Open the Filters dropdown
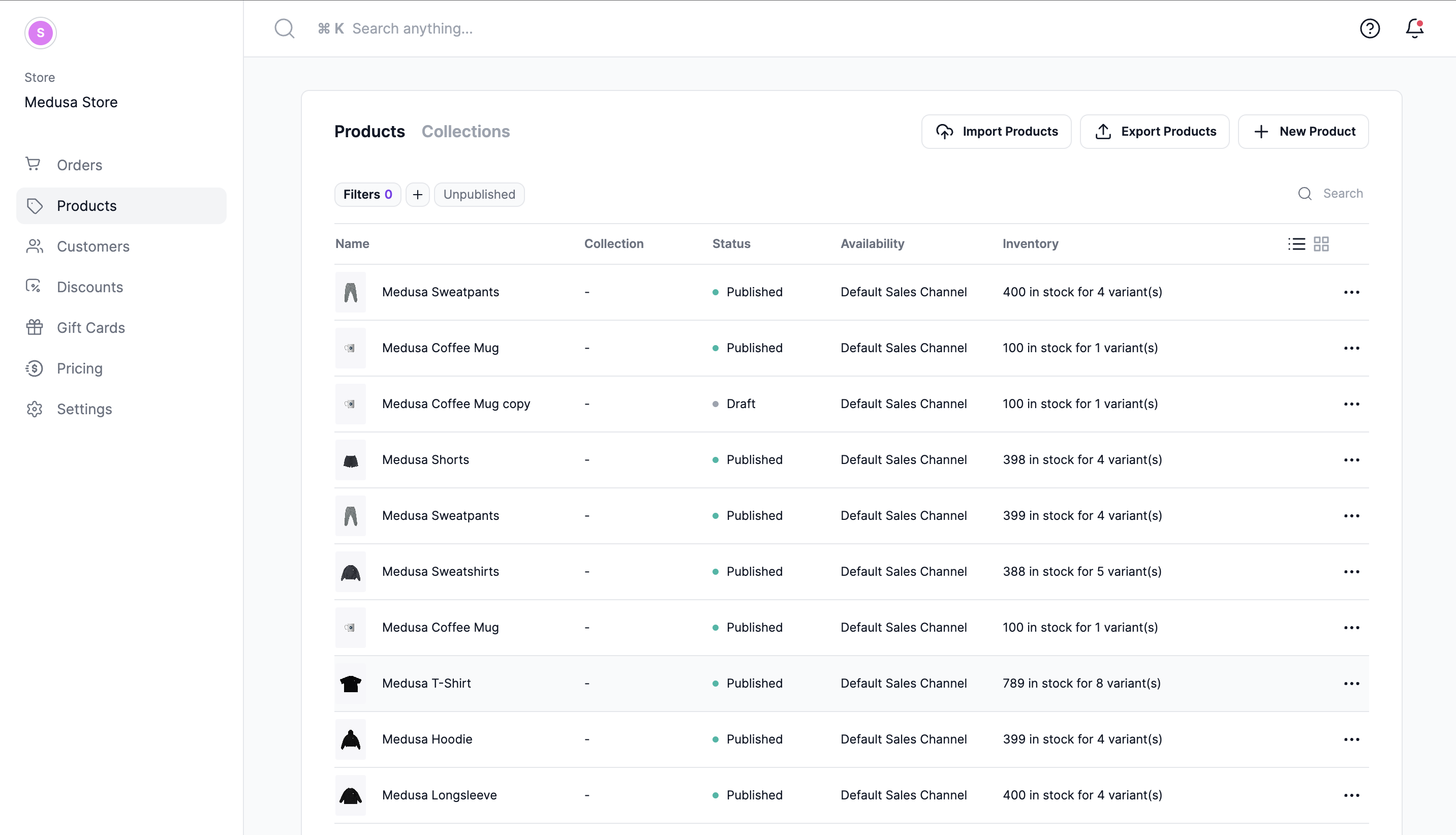 [x=367, y=195]
